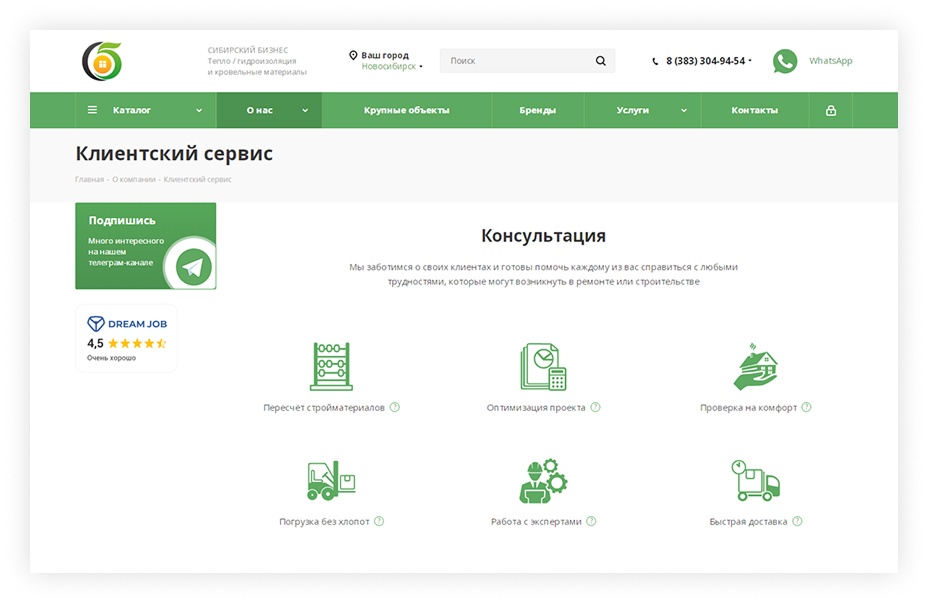928x603 pixels.
Task: Click the help icon next to Погрузка без хлопот
Action: tap(379, 521)
